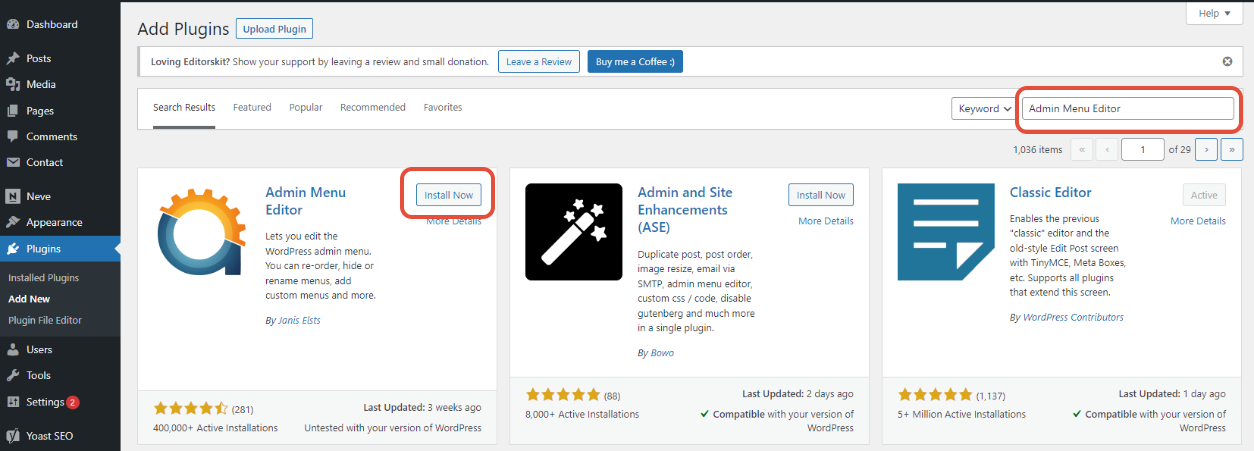Click the Tools wrench icon

pyautogui.click(x=13, y=376)
